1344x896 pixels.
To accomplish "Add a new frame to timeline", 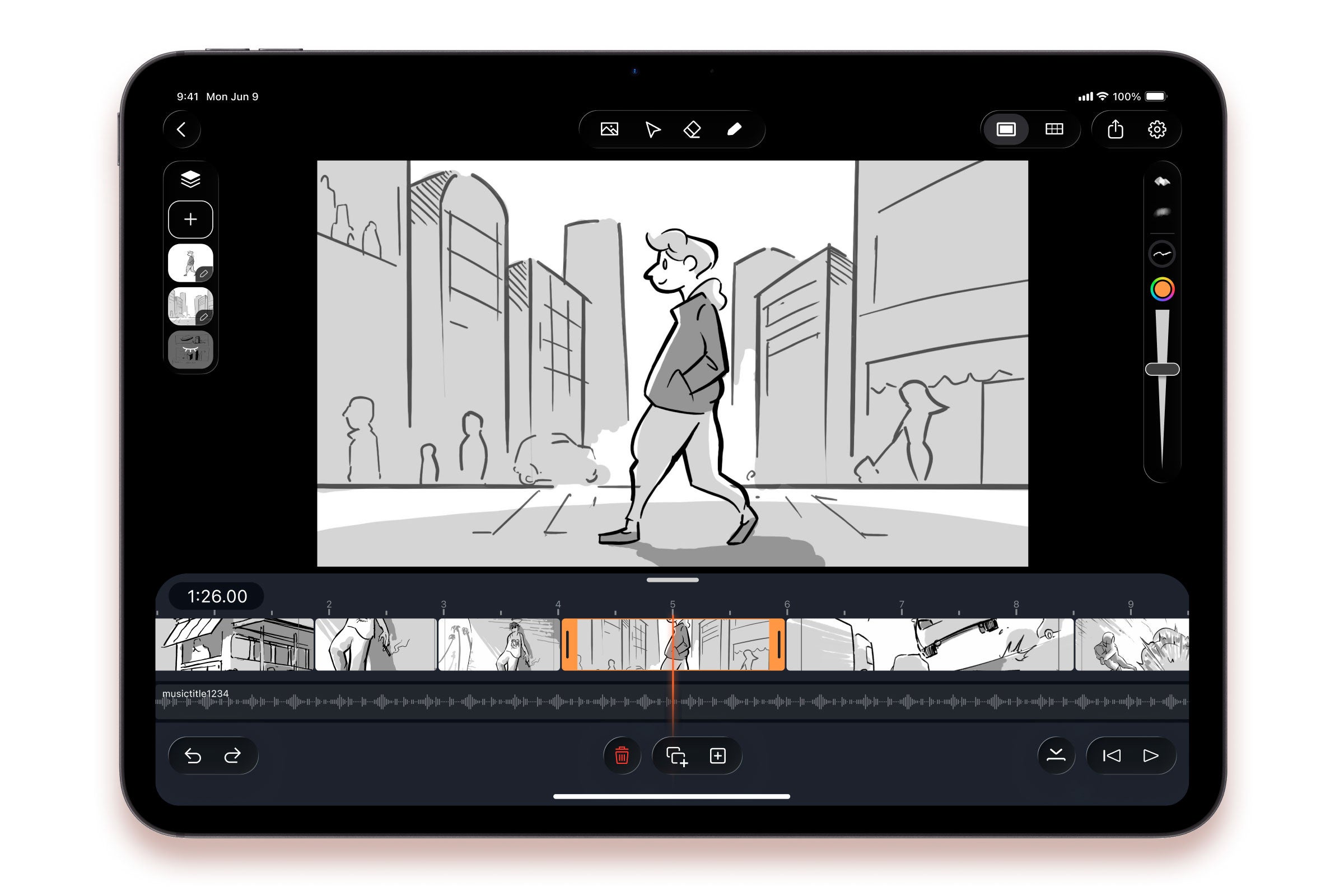I will click(x=718, y=755).
